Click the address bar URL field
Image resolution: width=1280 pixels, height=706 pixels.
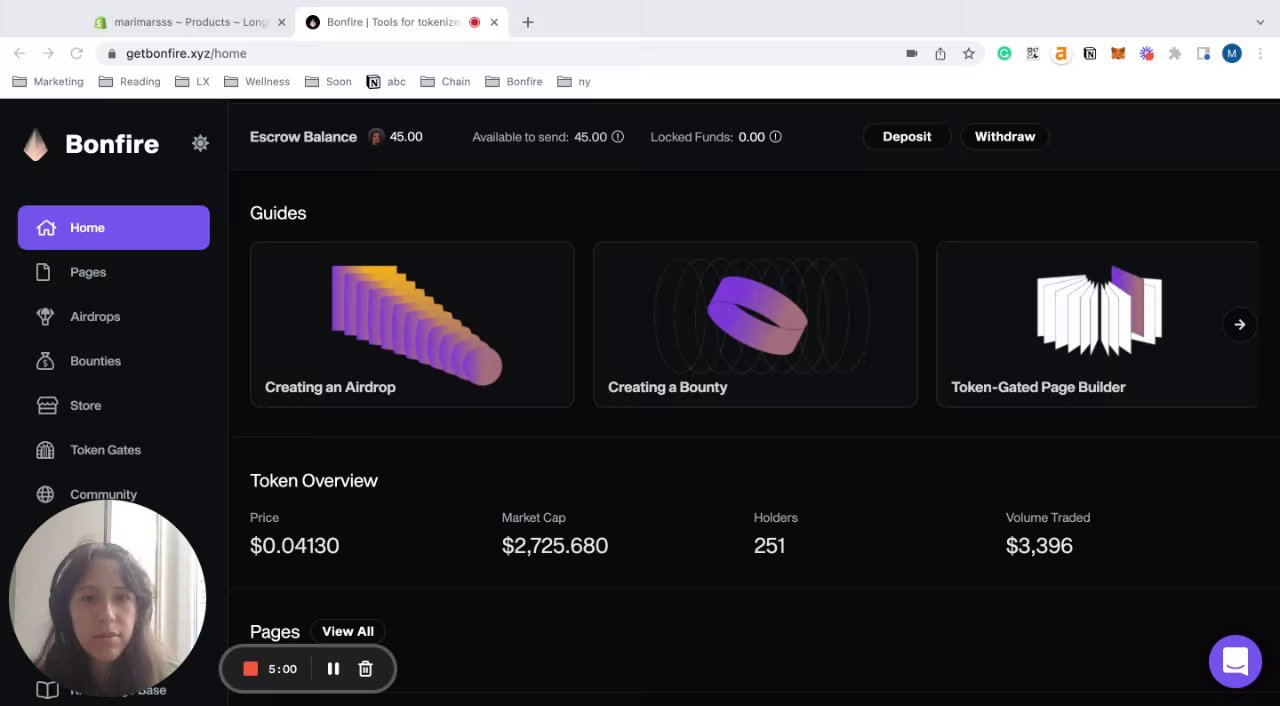click(500, 53)
